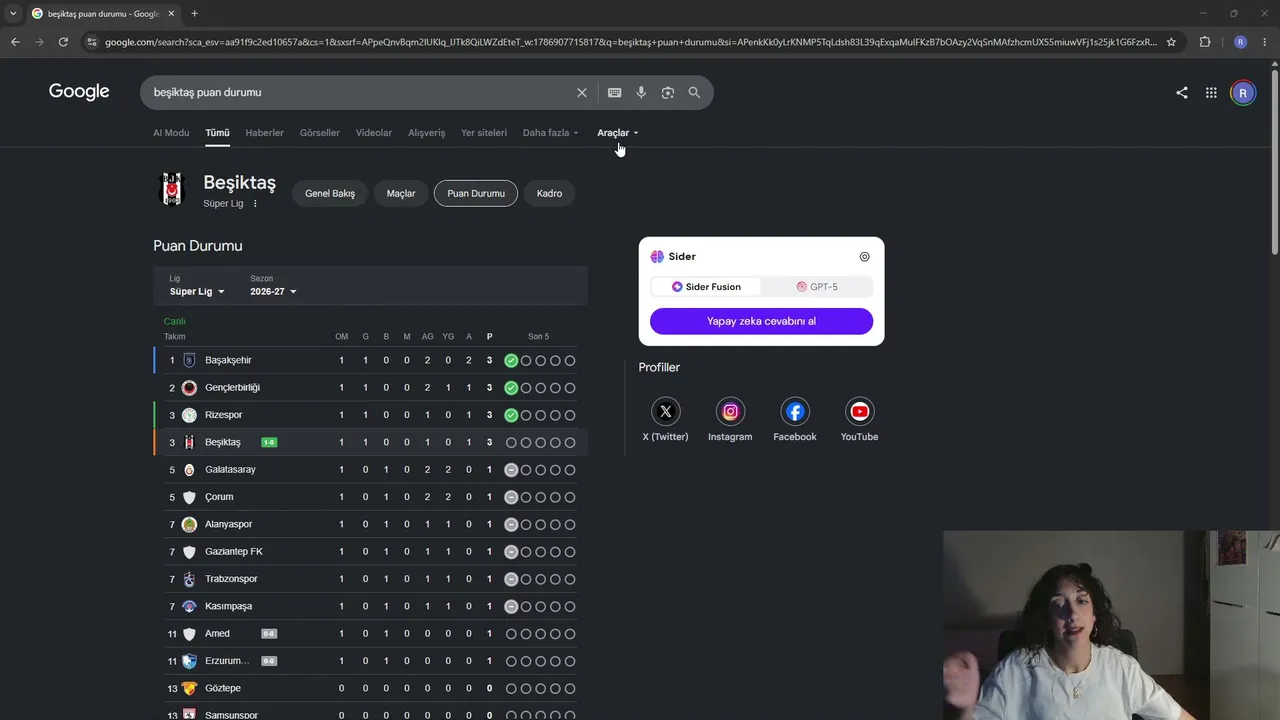Focus the Google search input field
1280x720 pixels.
[x=360, y=92]
